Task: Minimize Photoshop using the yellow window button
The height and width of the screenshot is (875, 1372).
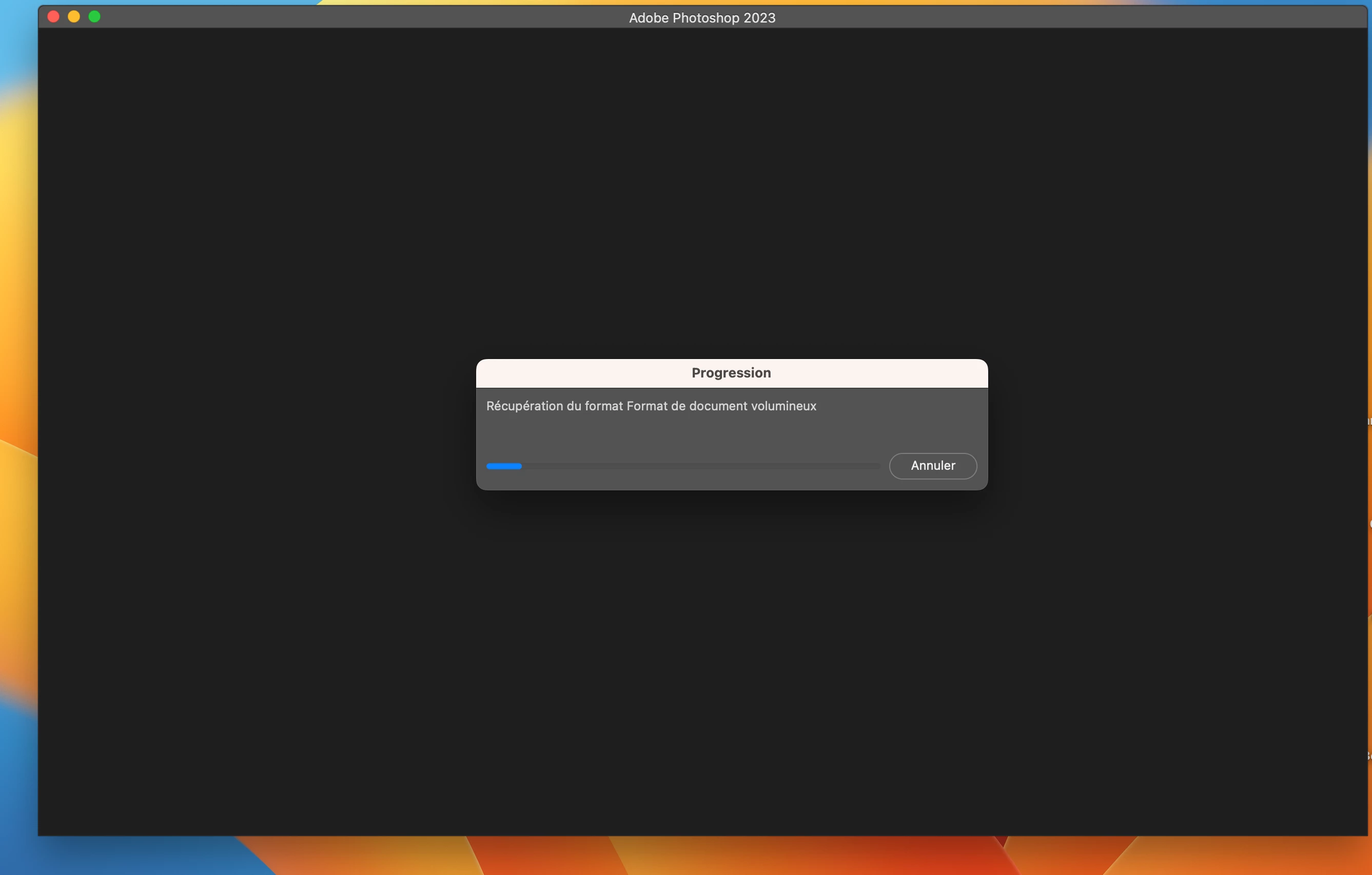Action: click(74, 17)
